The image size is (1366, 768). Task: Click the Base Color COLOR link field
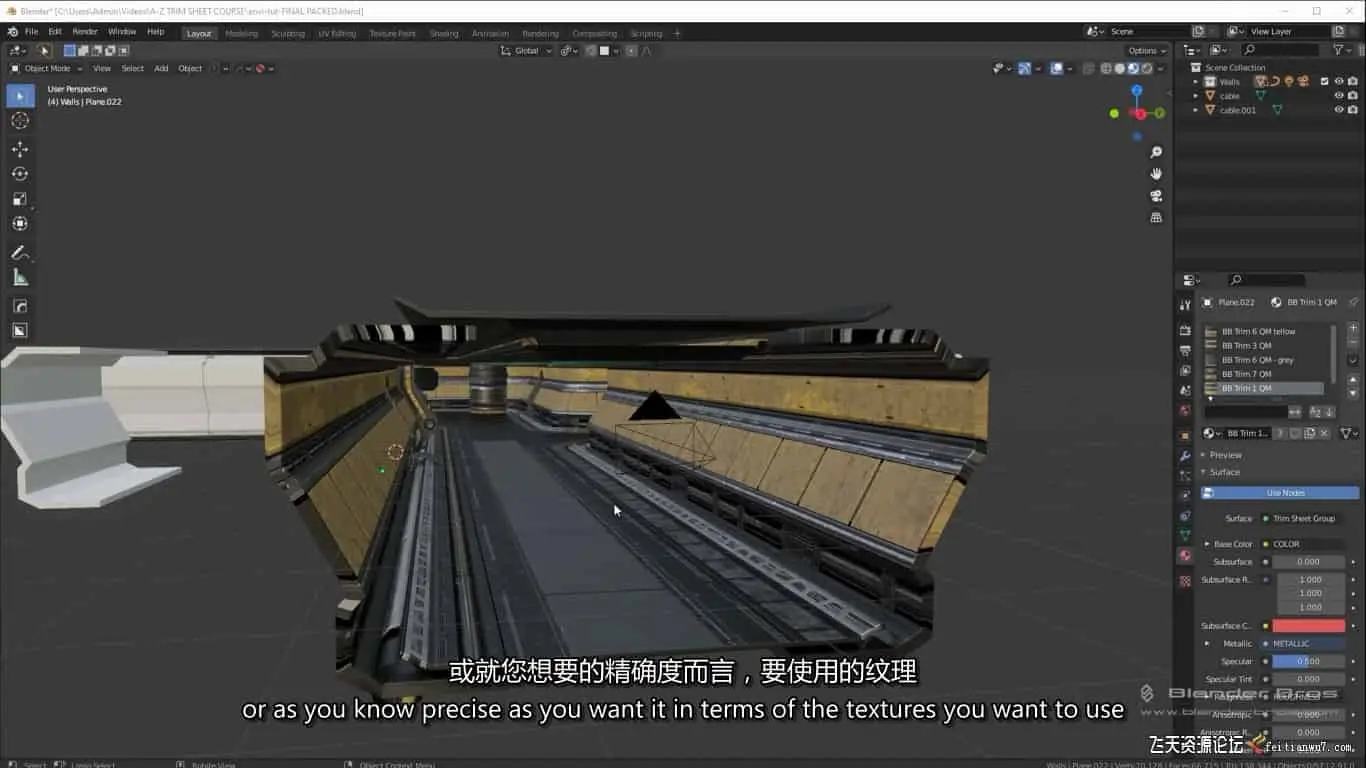[x=1304, y=544]
